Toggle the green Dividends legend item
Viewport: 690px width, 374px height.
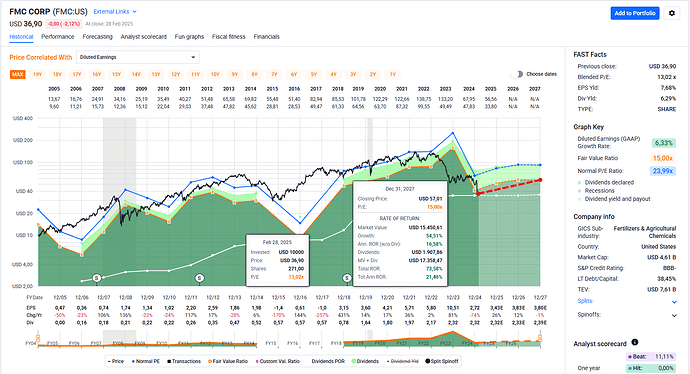365,361
